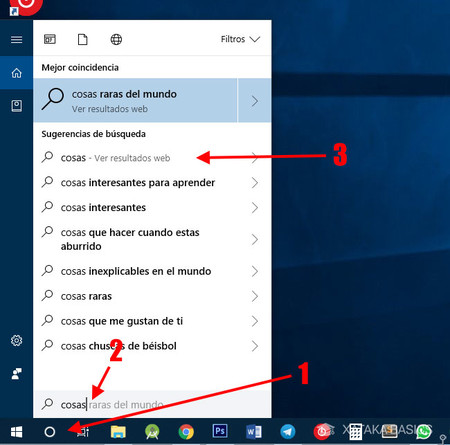Expand the Filtros dropdown

pos(240,39)
